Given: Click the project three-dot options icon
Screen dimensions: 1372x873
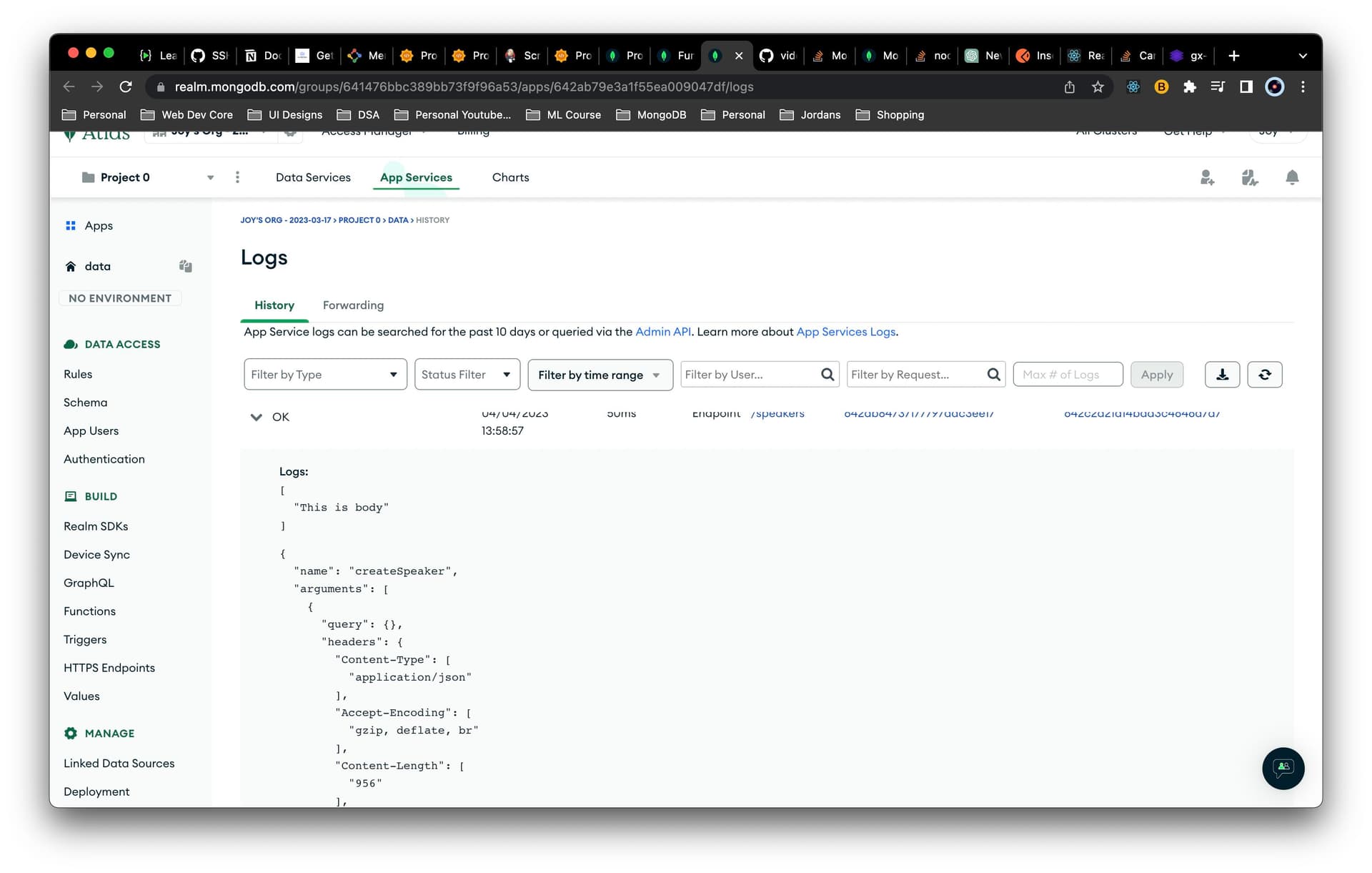Looking at the screenshot, I should pyautogui.click(x=237, y=177).
